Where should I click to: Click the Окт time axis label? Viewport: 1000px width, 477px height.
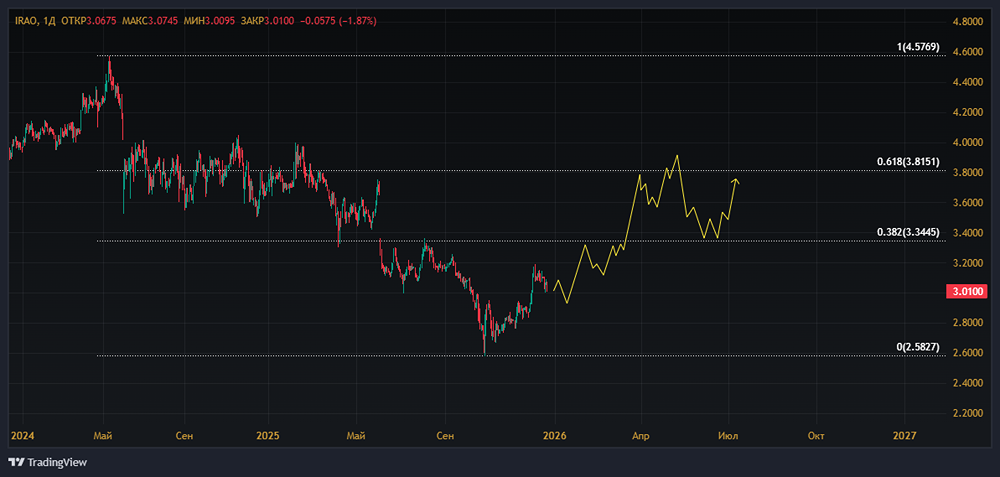pyautogui.click(x=815, y=436)
